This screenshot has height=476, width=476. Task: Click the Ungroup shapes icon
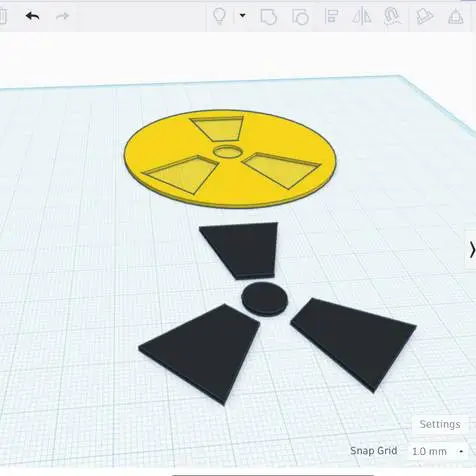click(x=300, y=16)
